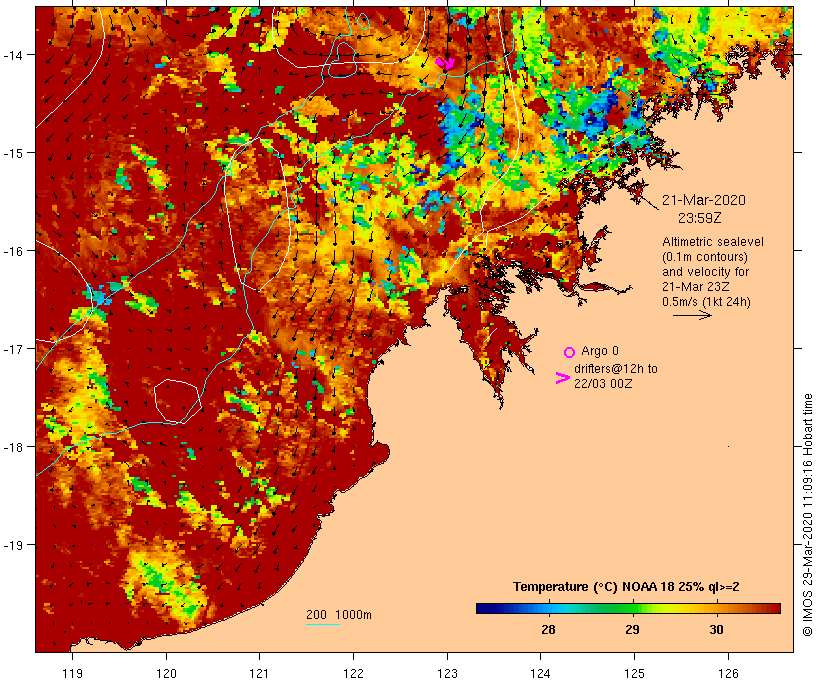Click the '23:59Z' time text

pyautogui.click(x=700, y=218)
